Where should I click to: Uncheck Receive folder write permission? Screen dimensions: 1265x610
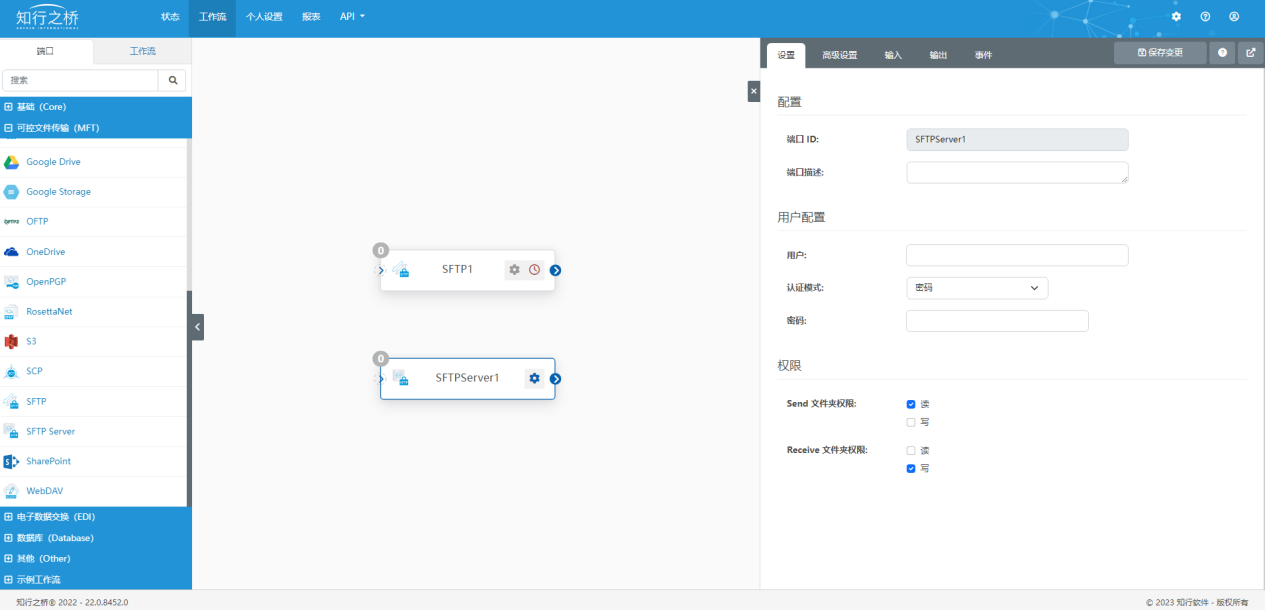coord(911,468)
